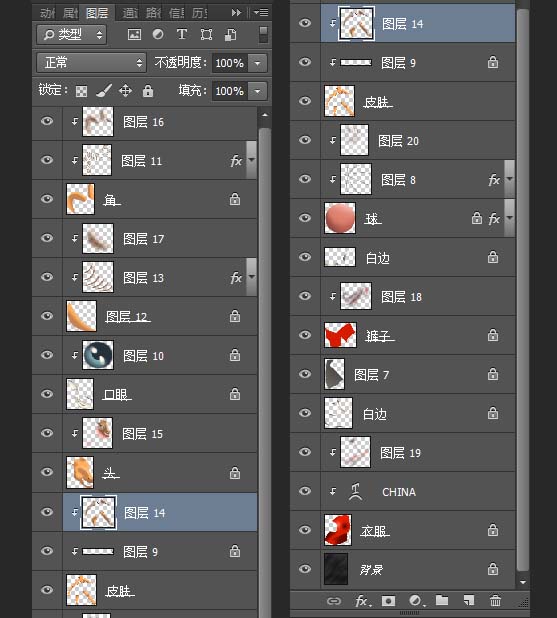The image size is (557, 618).
Task: Toggle visibility of the 球 layer
Action: 305,218
